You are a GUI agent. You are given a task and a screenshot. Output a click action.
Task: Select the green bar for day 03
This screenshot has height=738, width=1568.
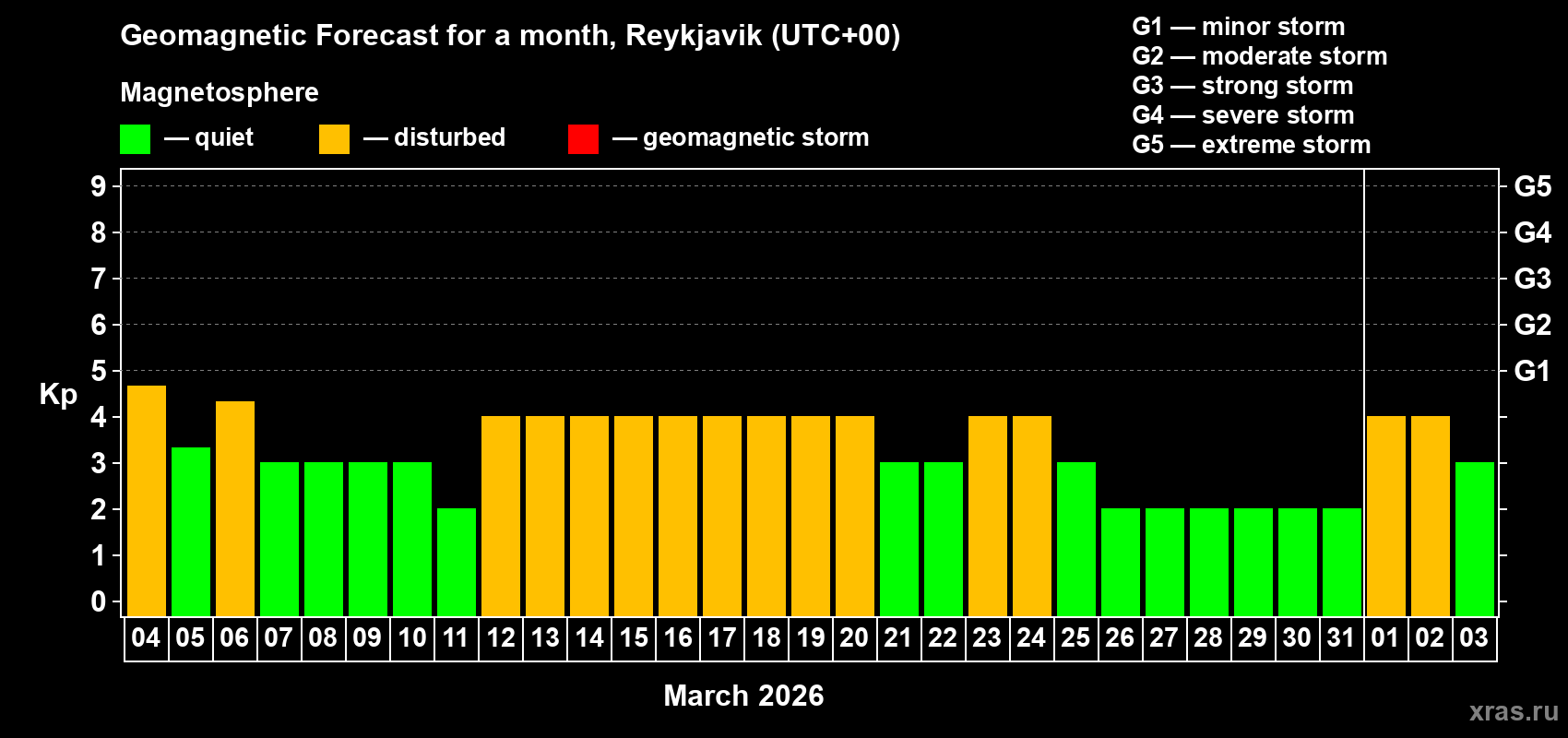pyautogui.click(x=1475, y=539)
